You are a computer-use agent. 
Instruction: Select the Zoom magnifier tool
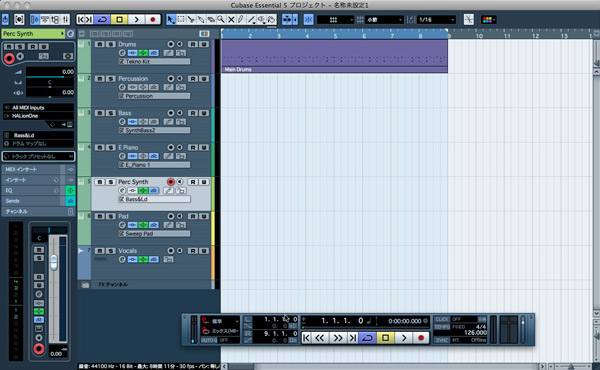click(221, 20)
